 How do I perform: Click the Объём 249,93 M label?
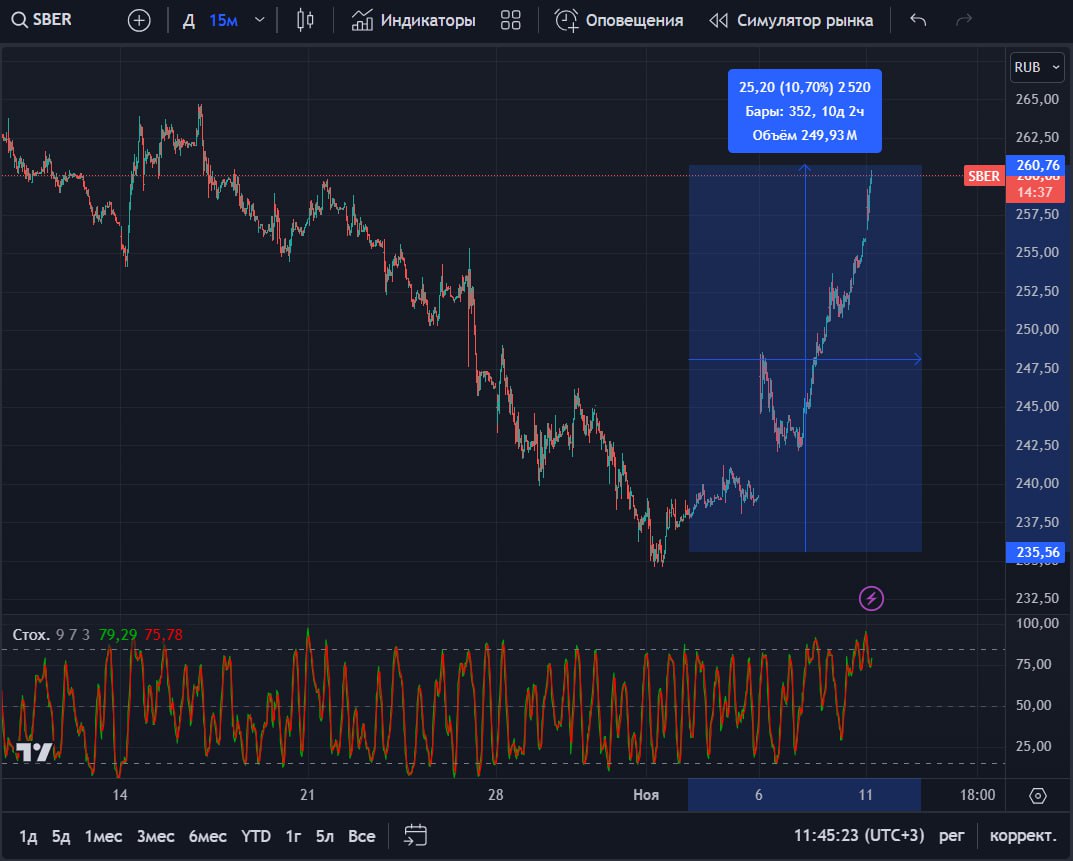(x=805, y=135)
